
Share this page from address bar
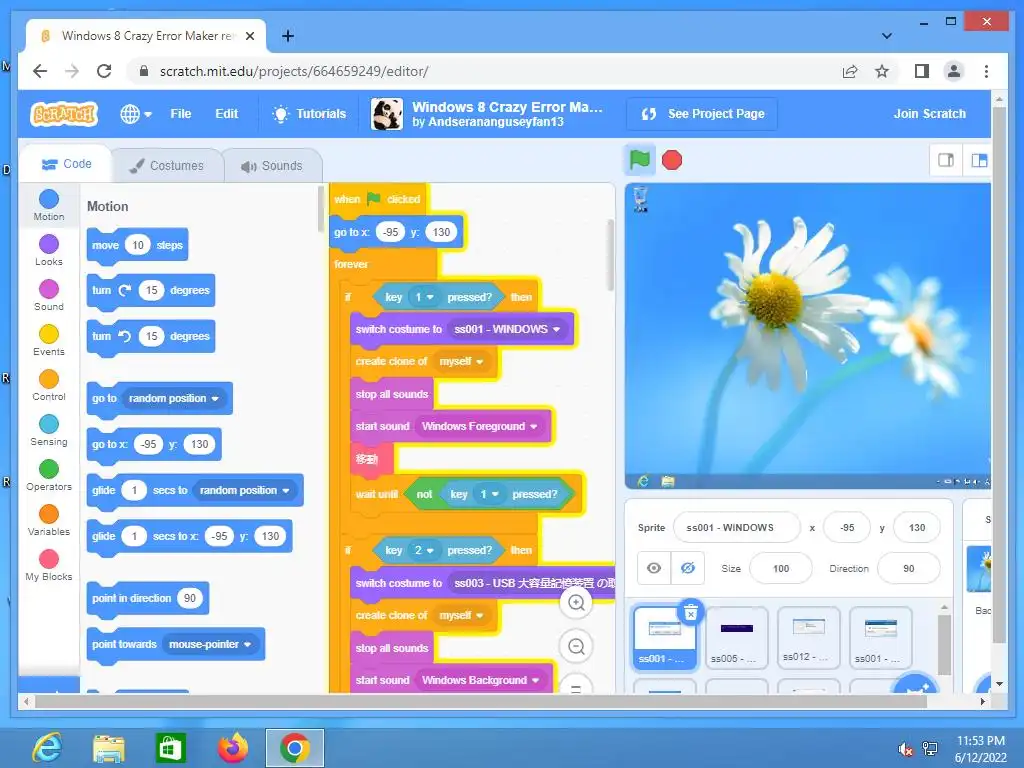[850, 71]
